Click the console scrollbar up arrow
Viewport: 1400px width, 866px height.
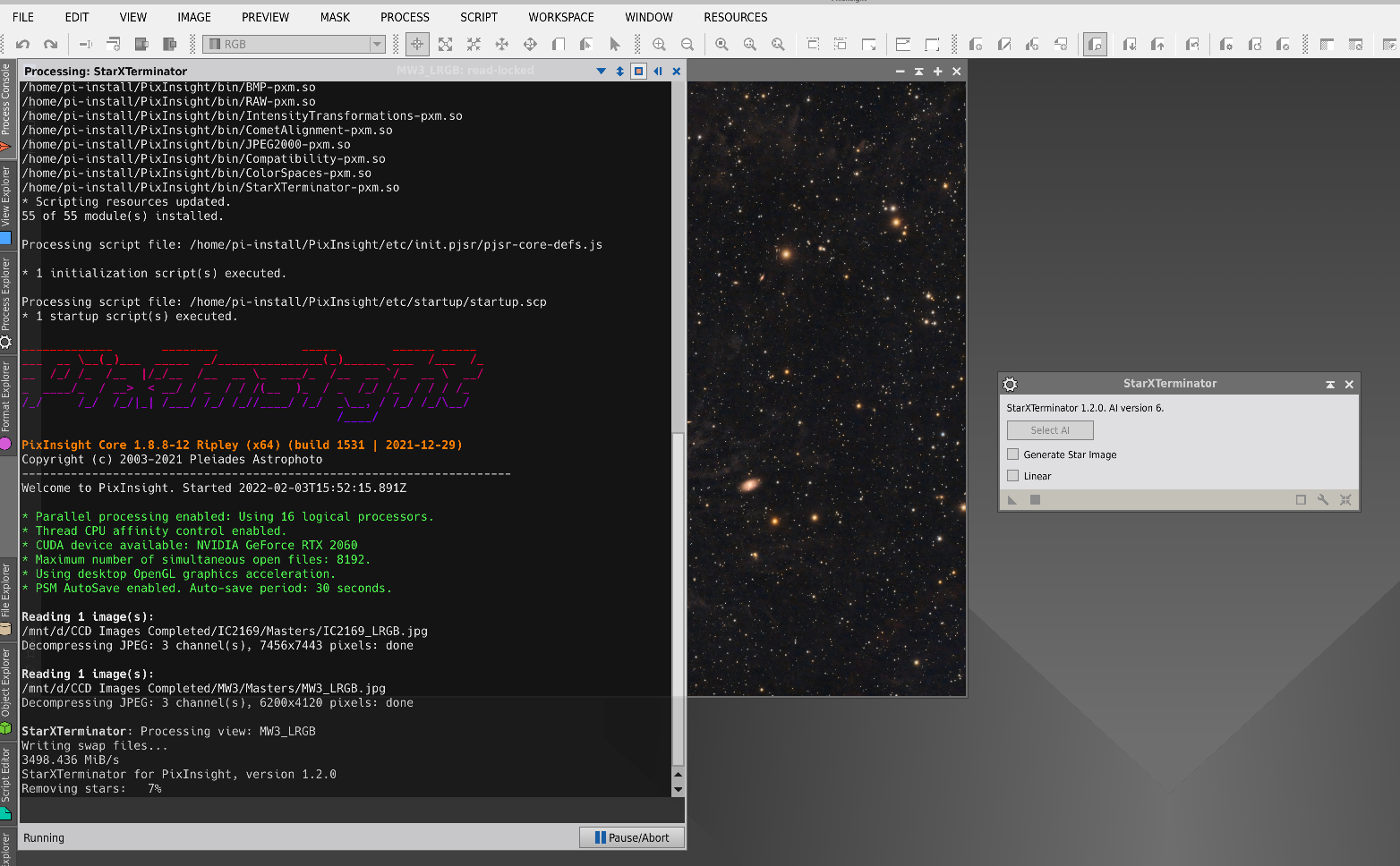coord(678,775)
